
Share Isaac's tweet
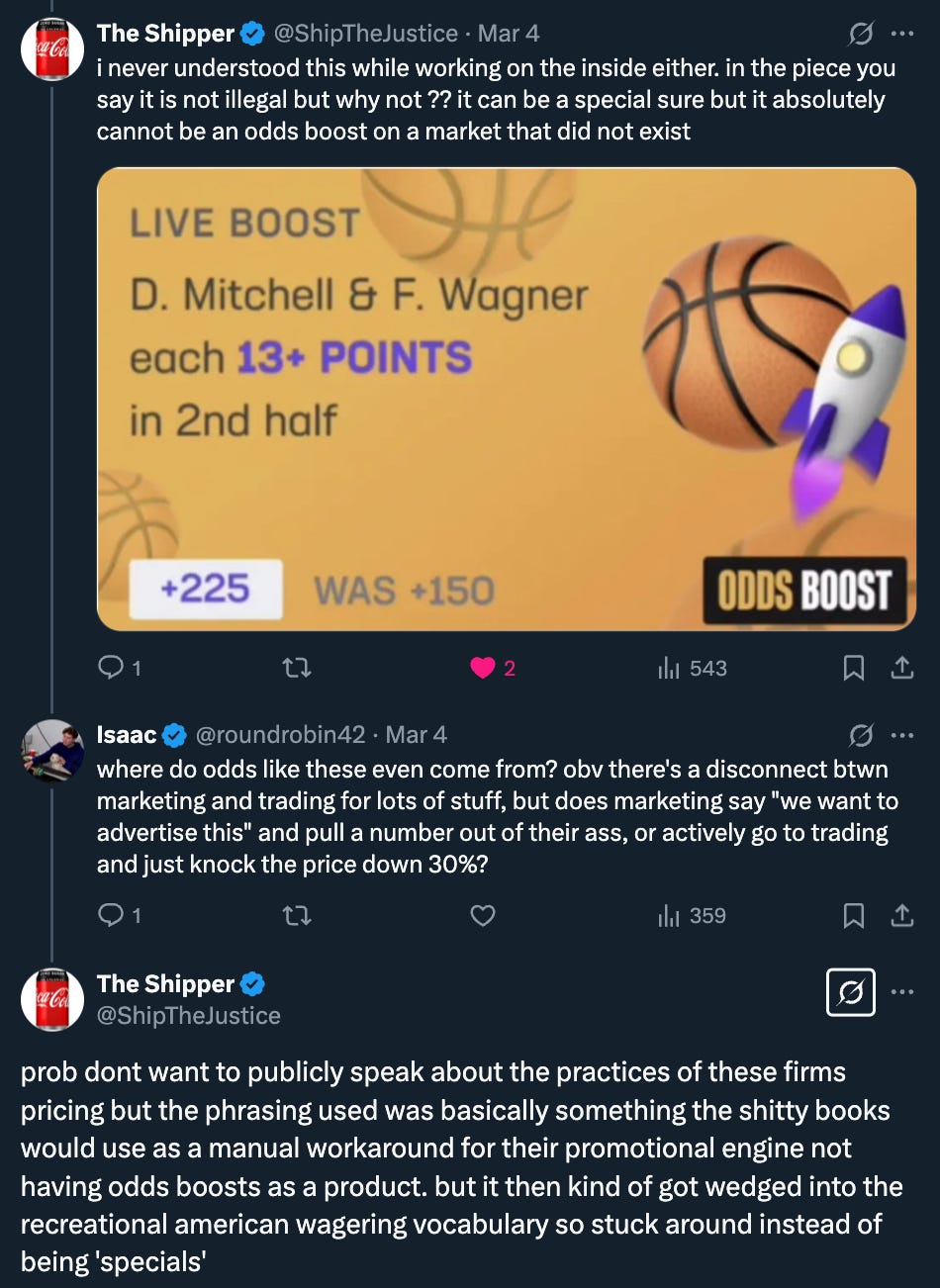click(901, 916)
